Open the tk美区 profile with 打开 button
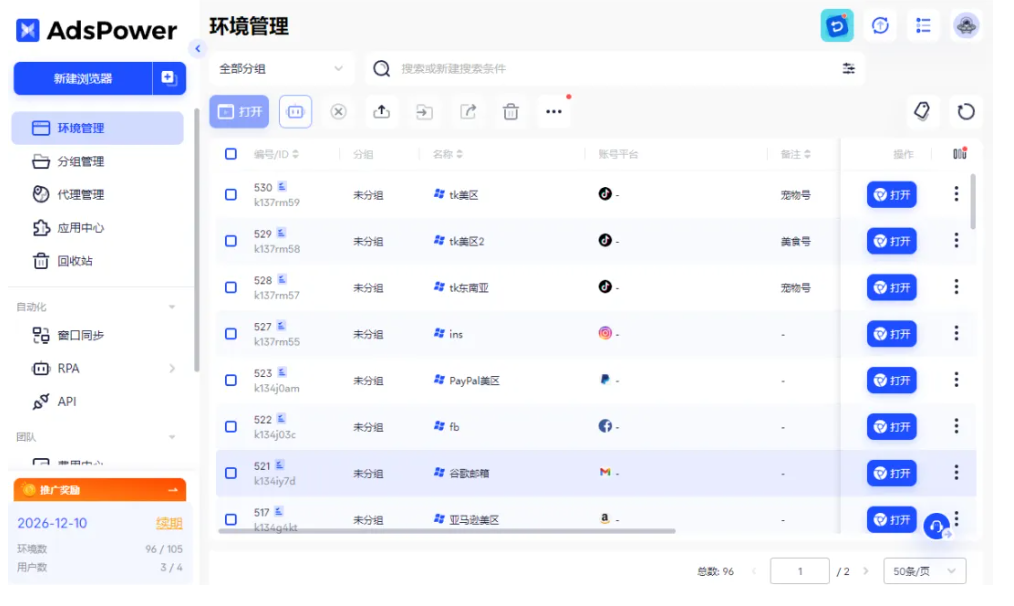Viewport: 1014px width, 606px height. (x=892, y=195)
